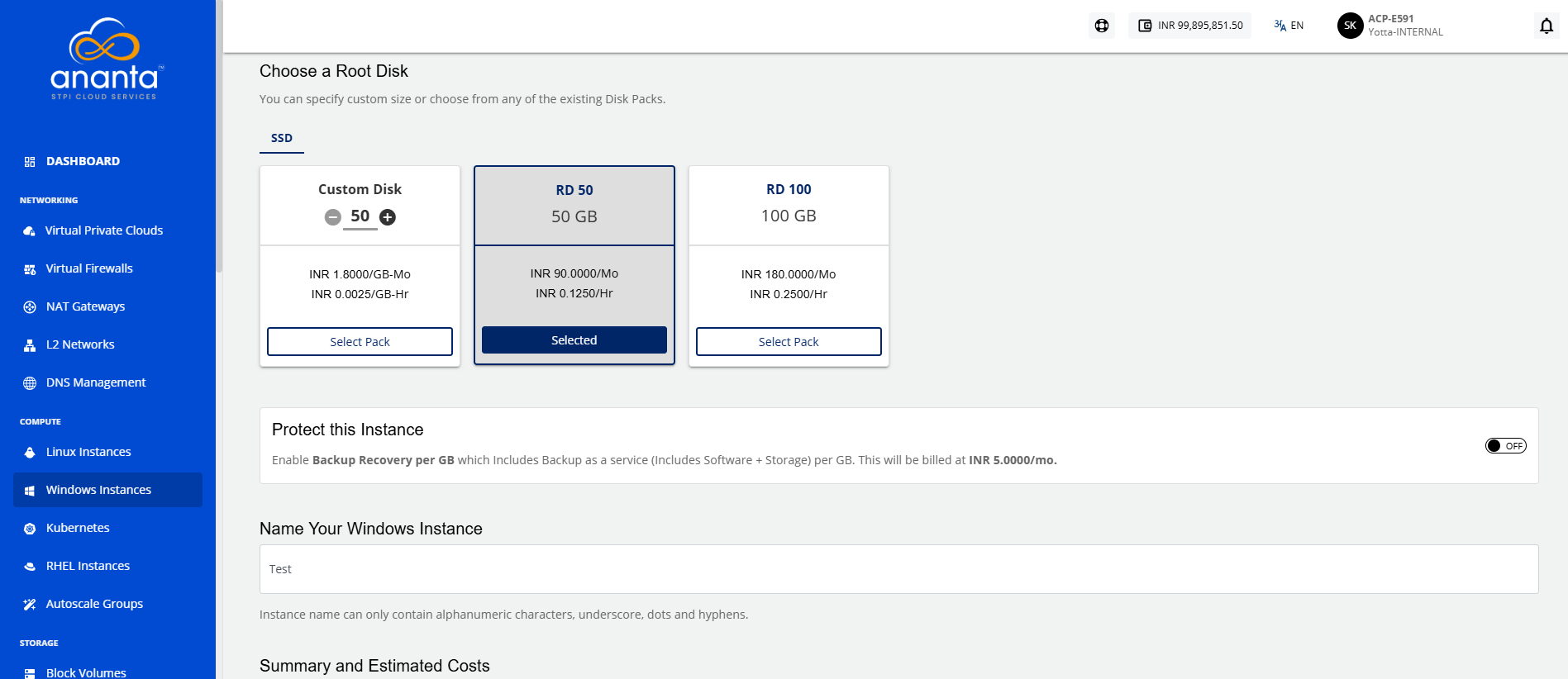Open Linux Instances page
This screenshot has width=1568, height=679.
tap(88, 452)
